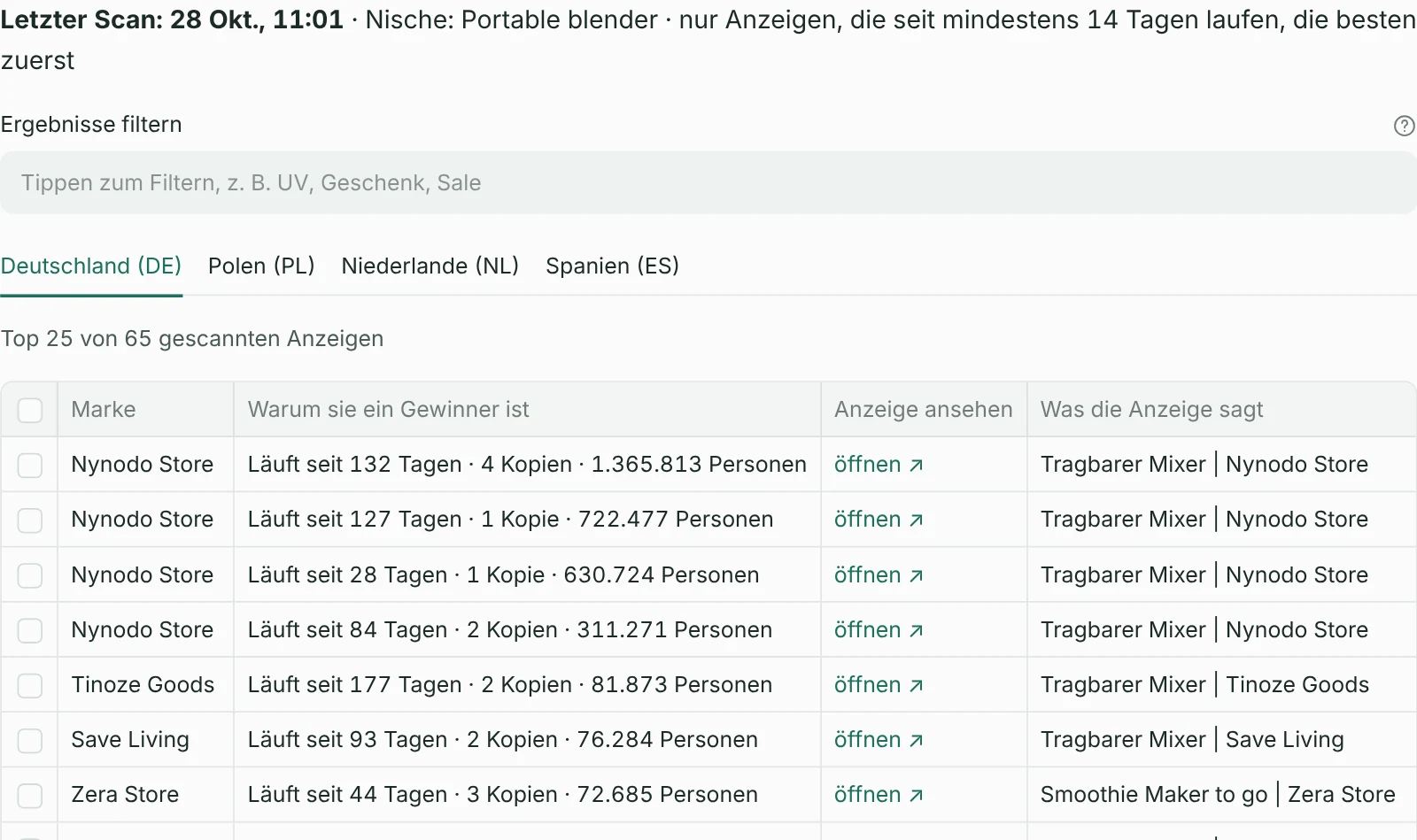Check the Save Living row checkbox
Screen dimensions: 1417x840
coord(30,740)
